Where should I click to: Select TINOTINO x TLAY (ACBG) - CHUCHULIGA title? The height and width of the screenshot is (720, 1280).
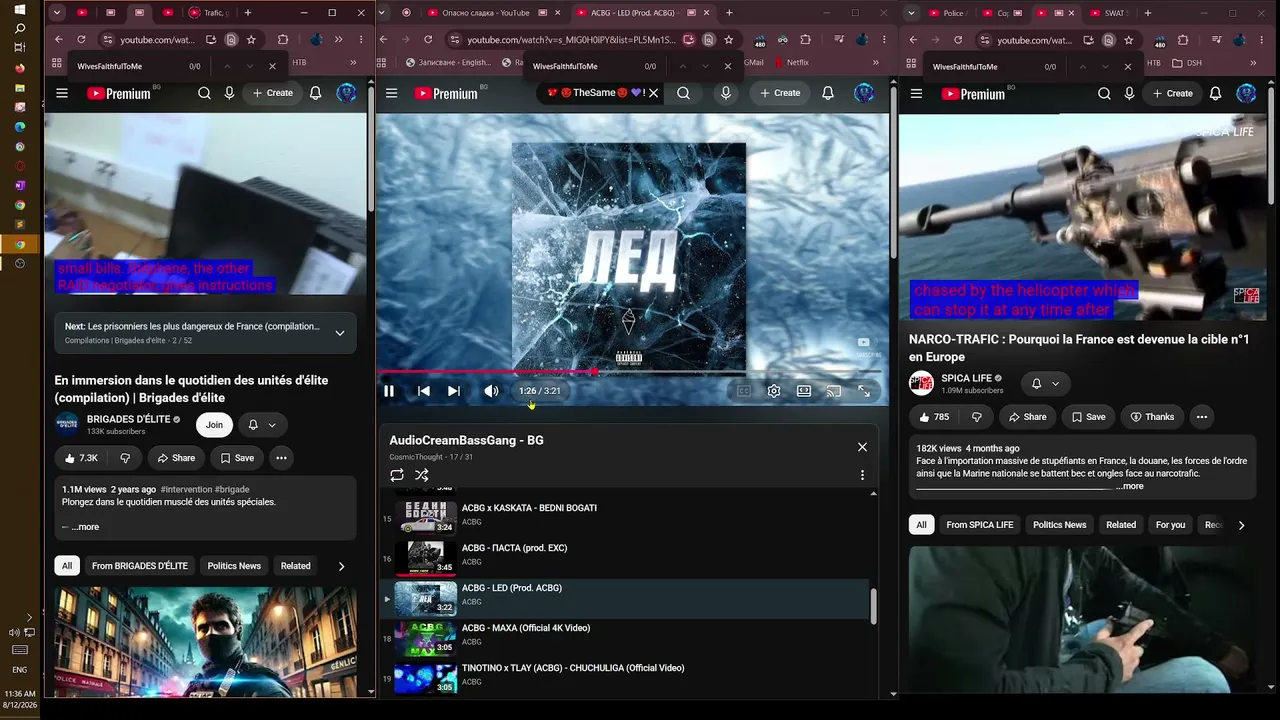(x=573, y=668)
